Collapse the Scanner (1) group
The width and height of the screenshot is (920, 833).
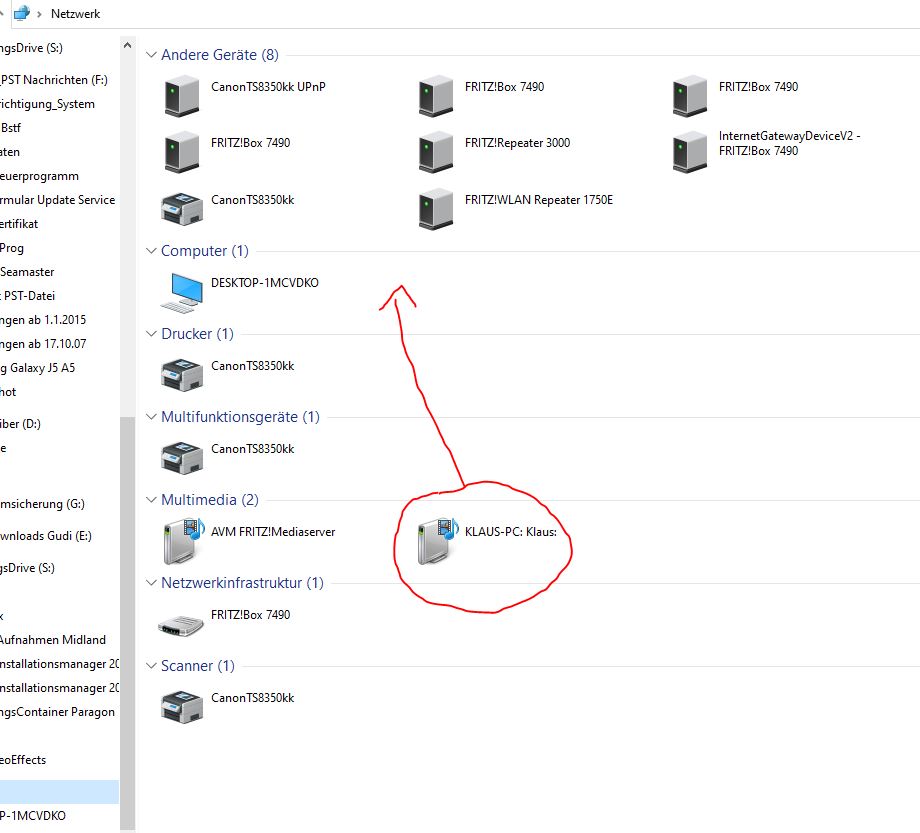click(x=151, y=666)
